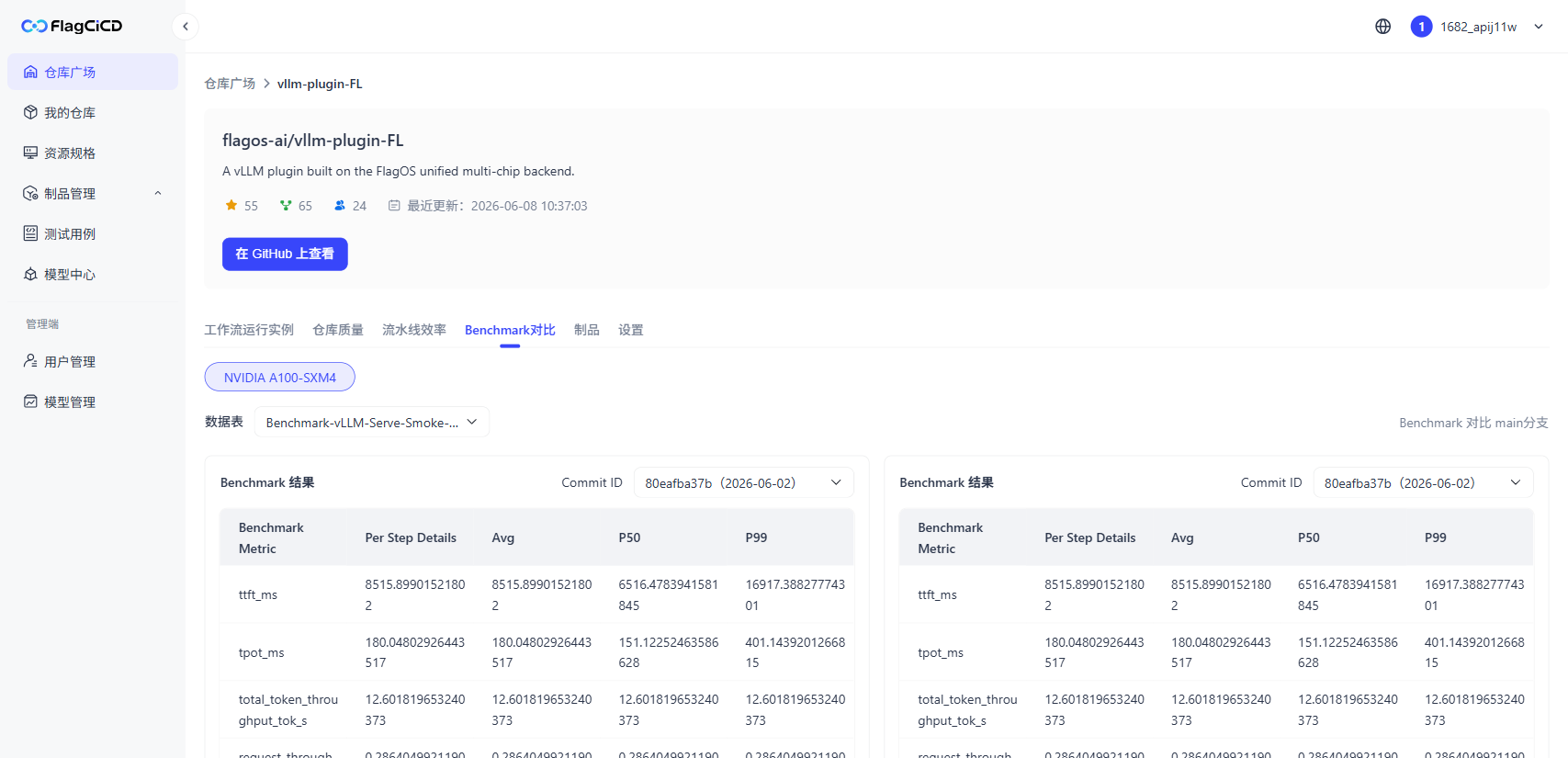The width and height of the screenshot is (1568, 758).
Task: Click the 我的仓库 cube icon
Action: coord(30,112)
